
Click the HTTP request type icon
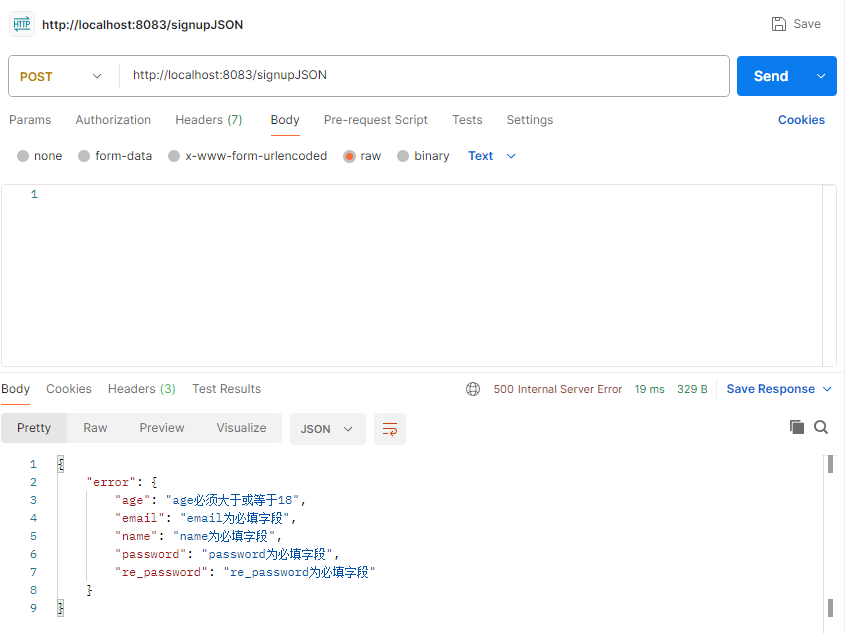[21, 24]
